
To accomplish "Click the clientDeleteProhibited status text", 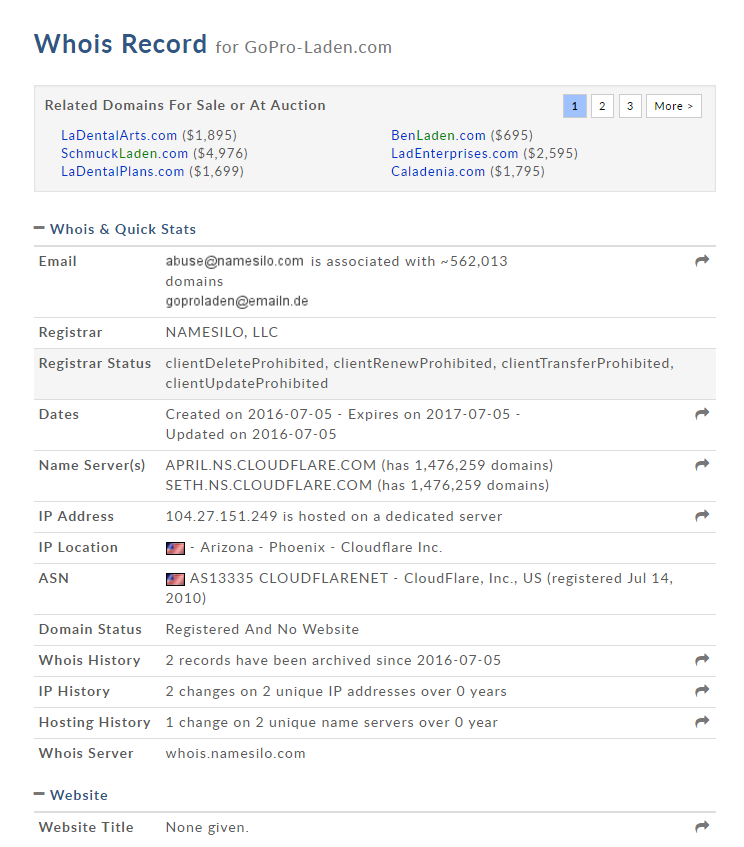I will point(246,364).
